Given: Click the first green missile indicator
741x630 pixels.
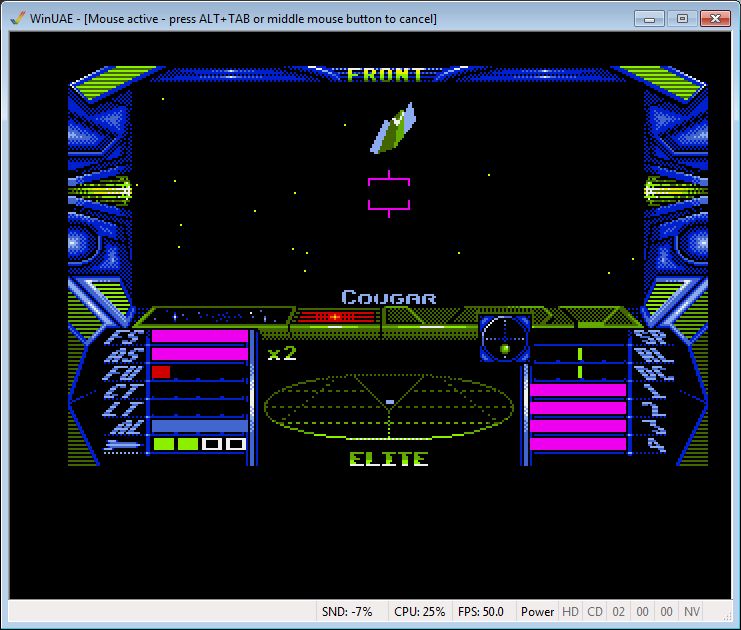Looking at the screenshot, I should [x=164, y=444].
